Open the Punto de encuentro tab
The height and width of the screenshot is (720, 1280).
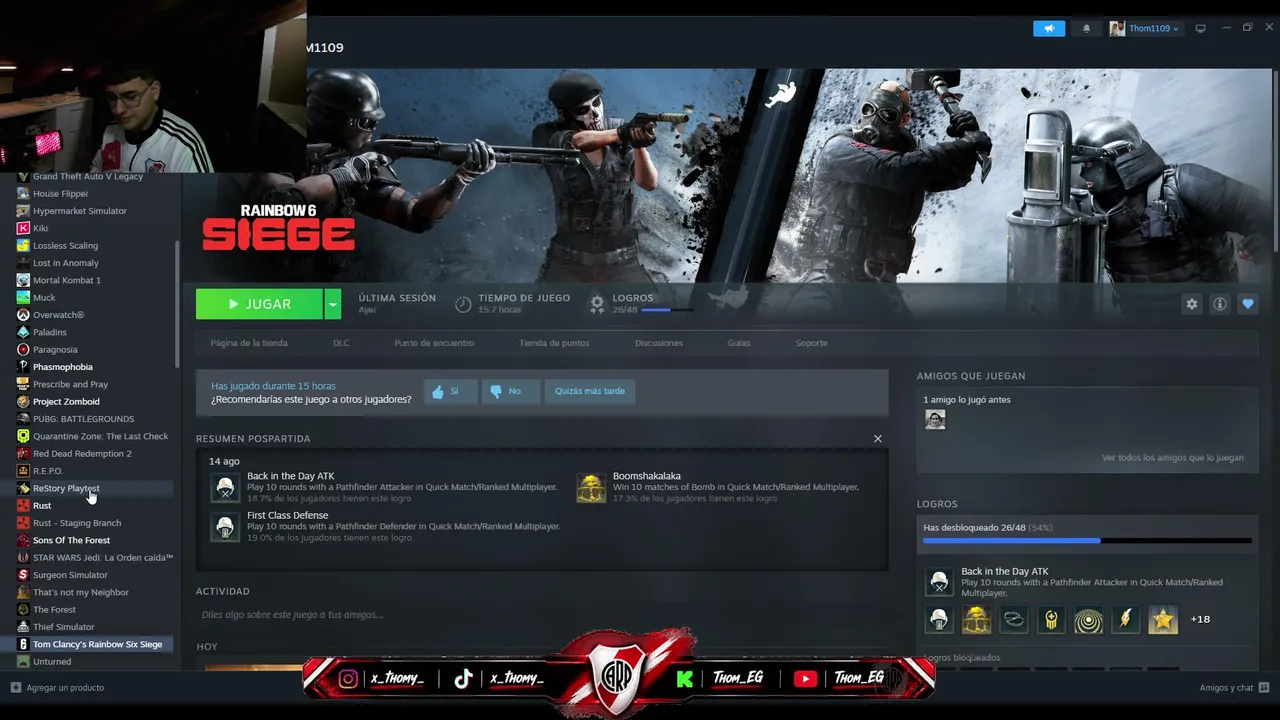tap(434, 343)
